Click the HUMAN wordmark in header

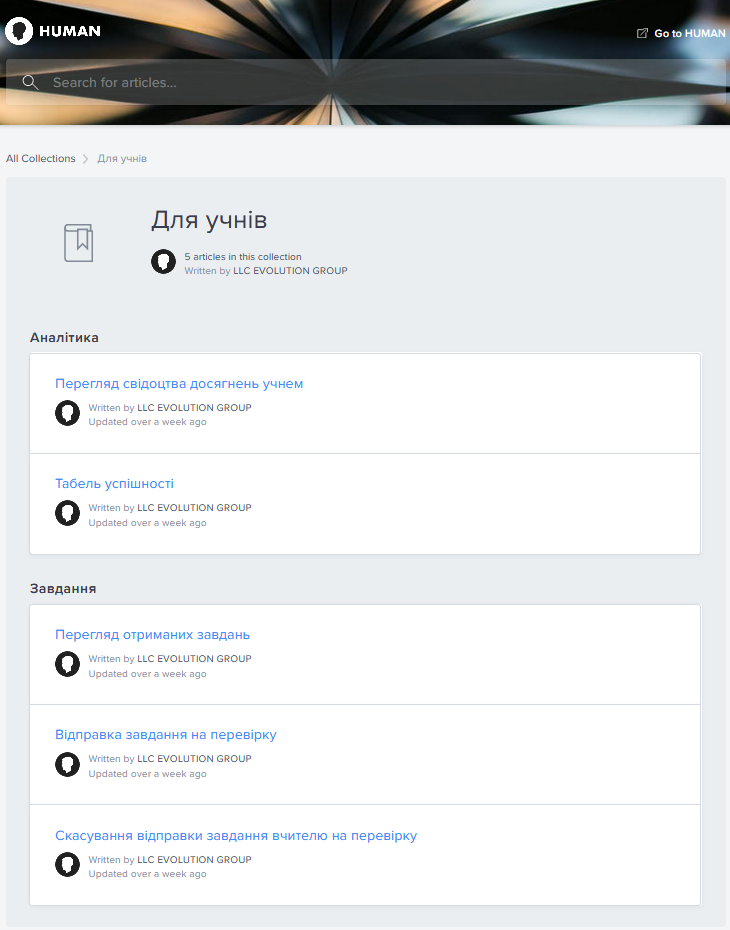pyautogui.click(x=70, y=31)
